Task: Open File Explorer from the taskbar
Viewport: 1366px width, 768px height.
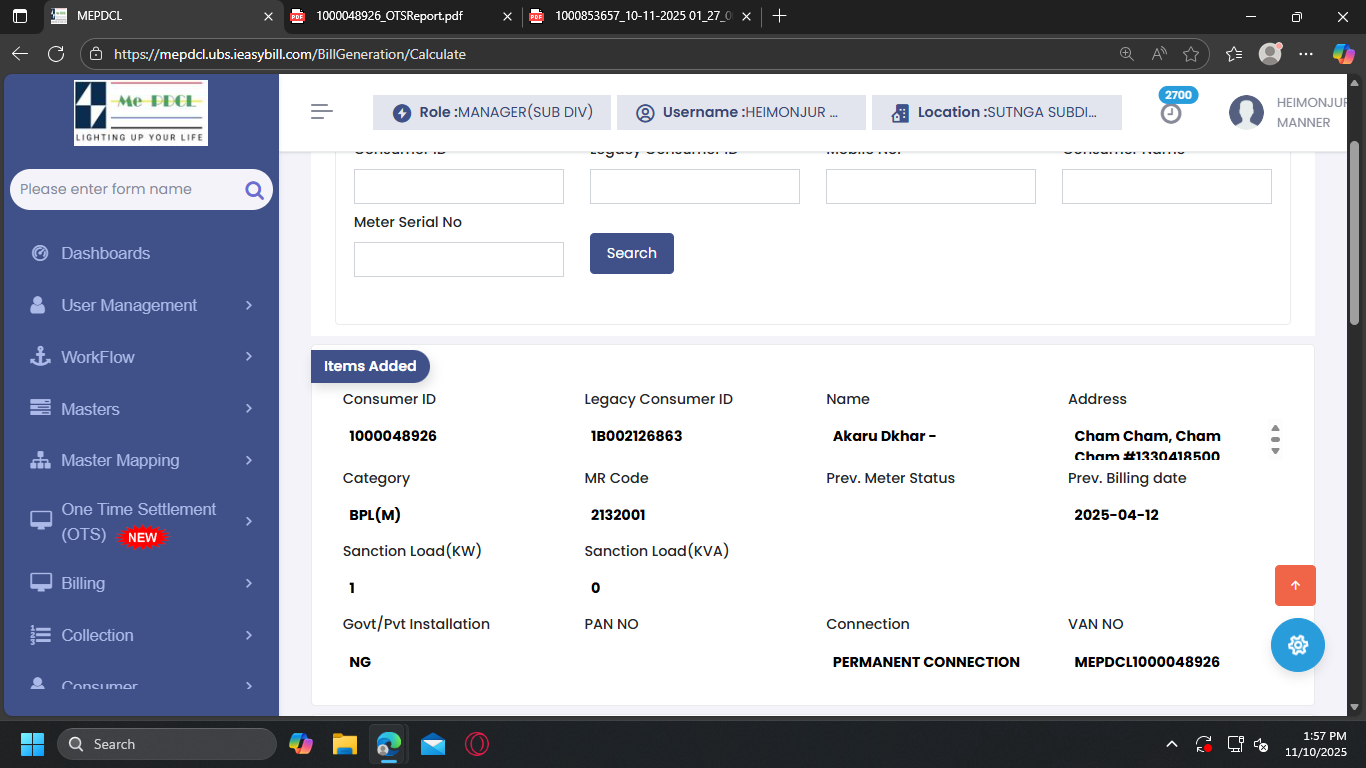Action: click(x=345, y=744)
